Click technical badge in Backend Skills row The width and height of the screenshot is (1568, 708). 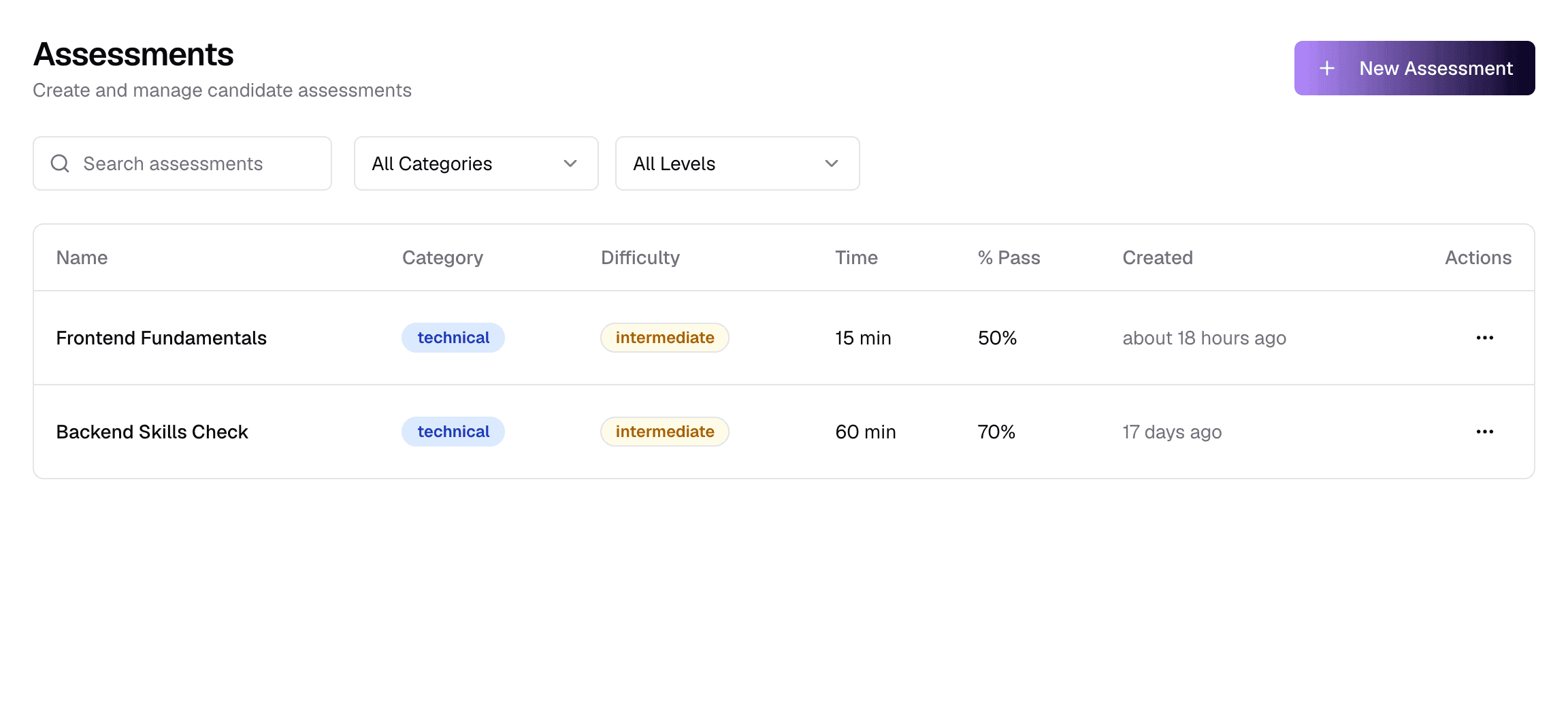[453, 432]
